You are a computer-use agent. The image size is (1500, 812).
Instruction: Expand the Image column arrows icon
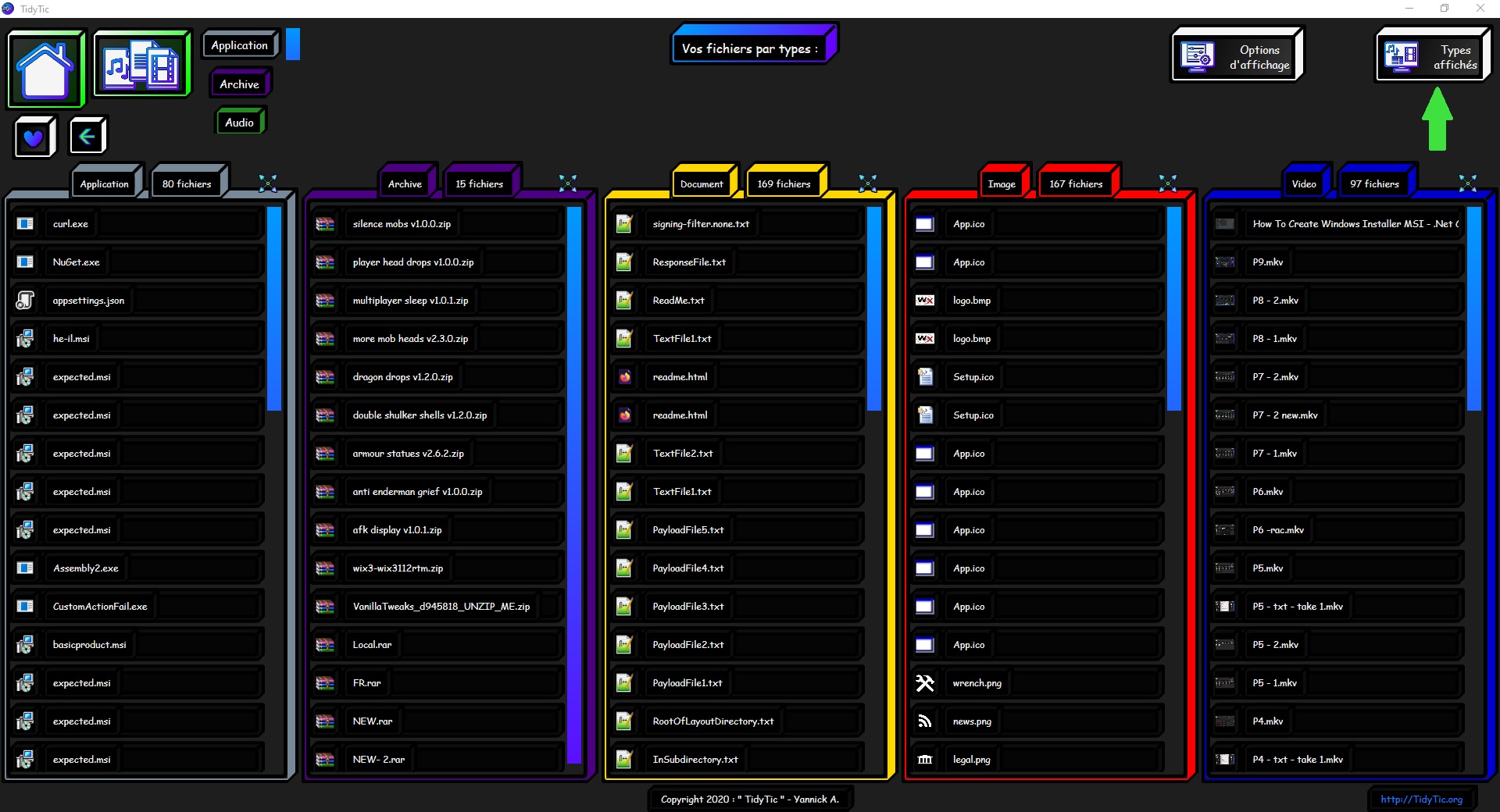pos(1168,183)
